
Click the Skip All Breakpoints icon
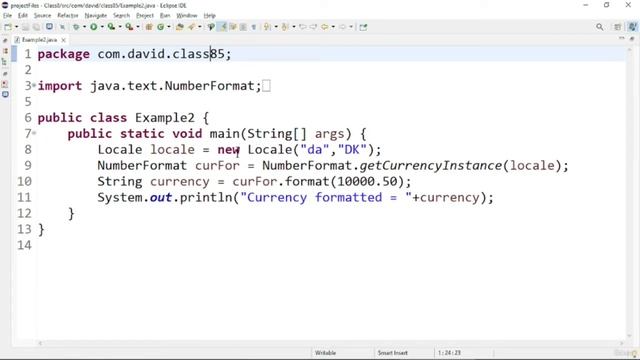pyautogui.click(x=62, y=27)
